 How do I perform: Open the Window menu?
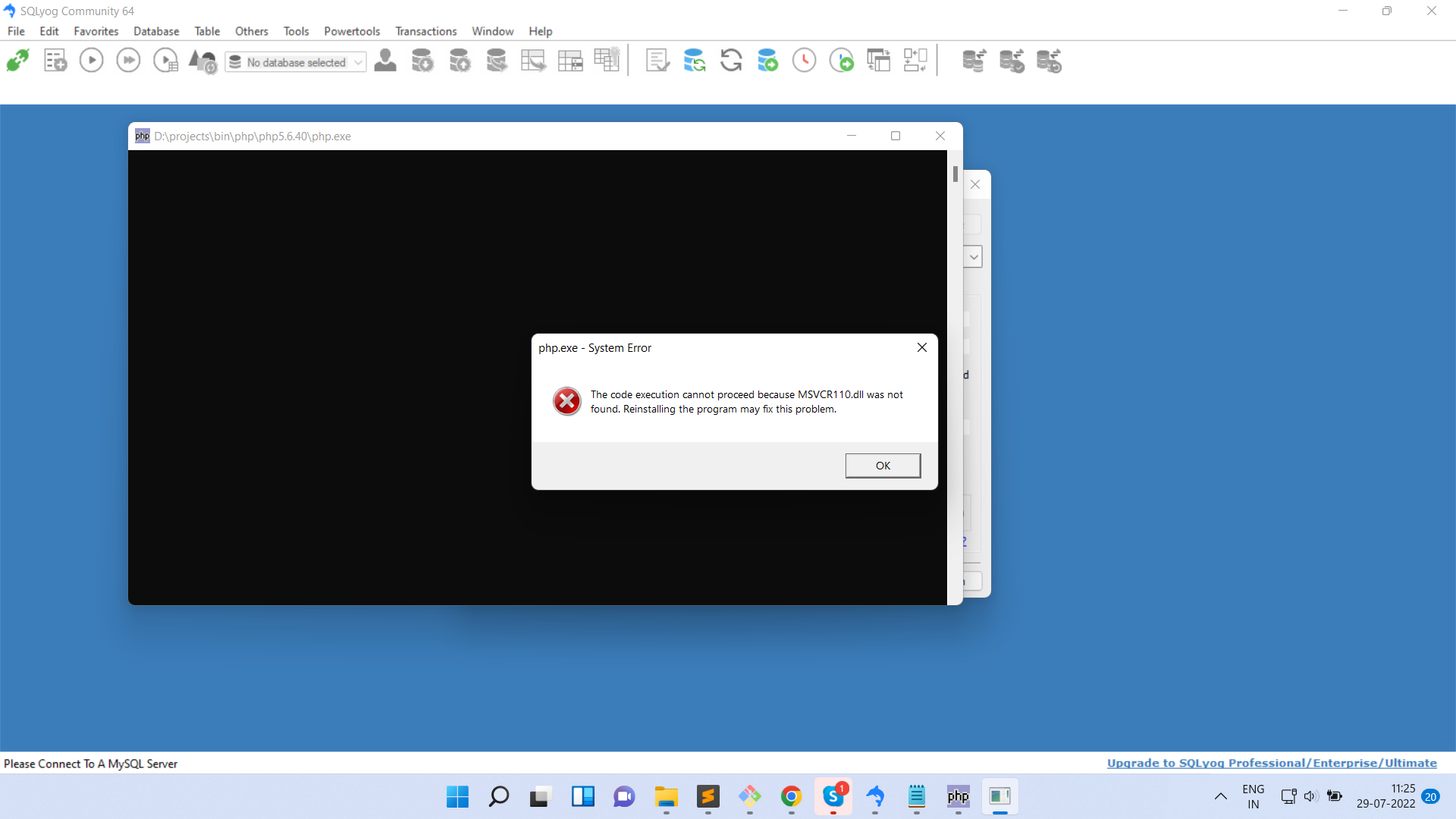493,31
